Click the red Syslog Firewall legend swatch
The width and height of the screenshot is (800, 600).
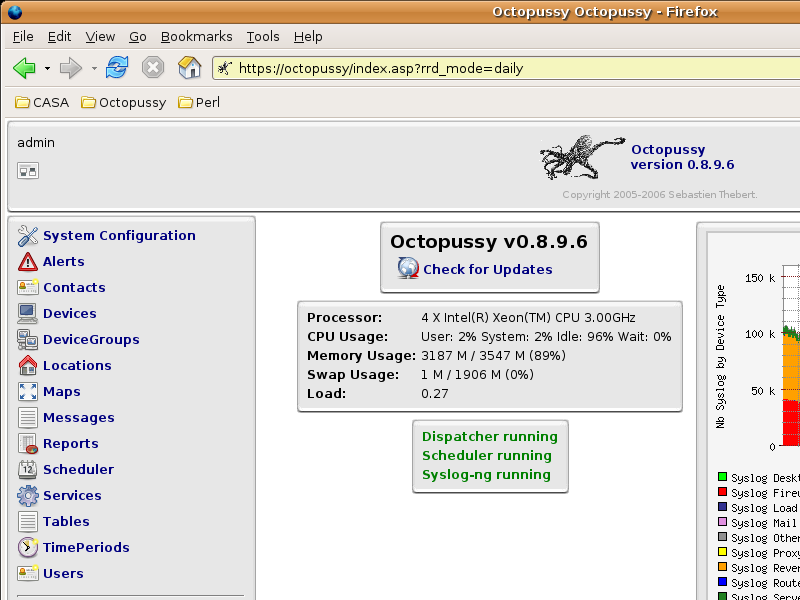point(722,492)
